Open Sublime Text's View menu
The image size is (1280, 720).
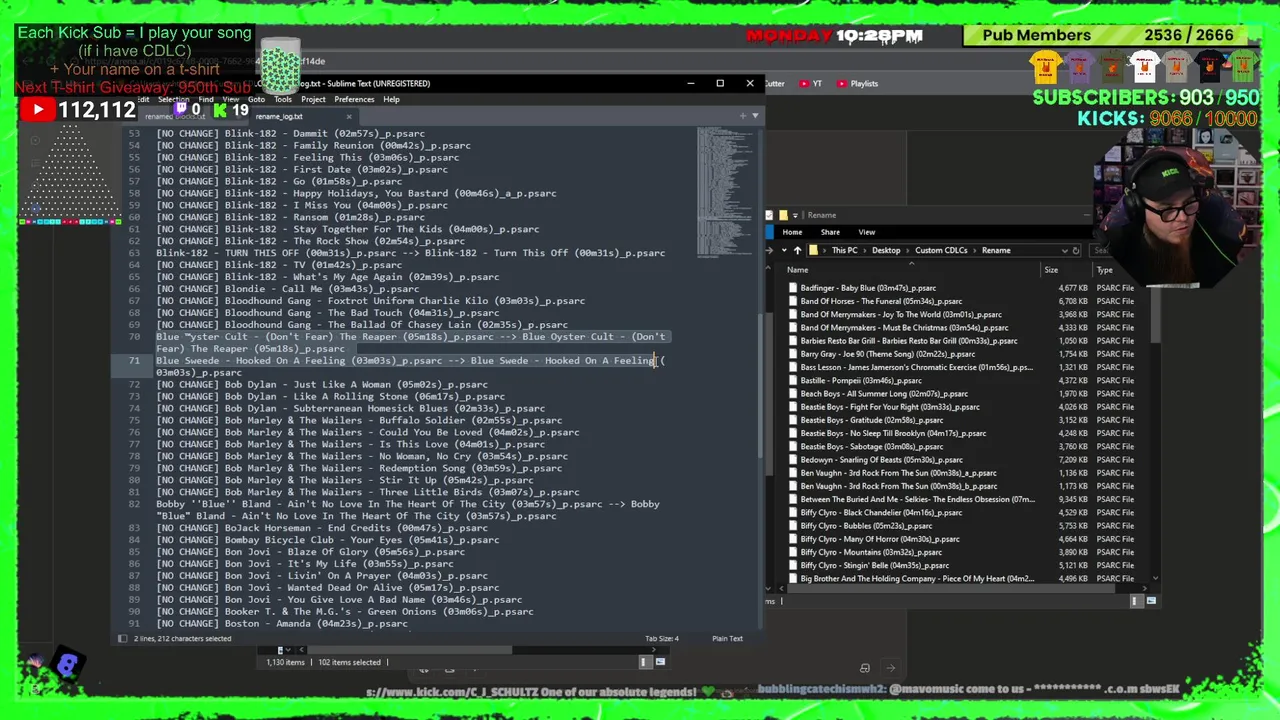tap(231, 99)
